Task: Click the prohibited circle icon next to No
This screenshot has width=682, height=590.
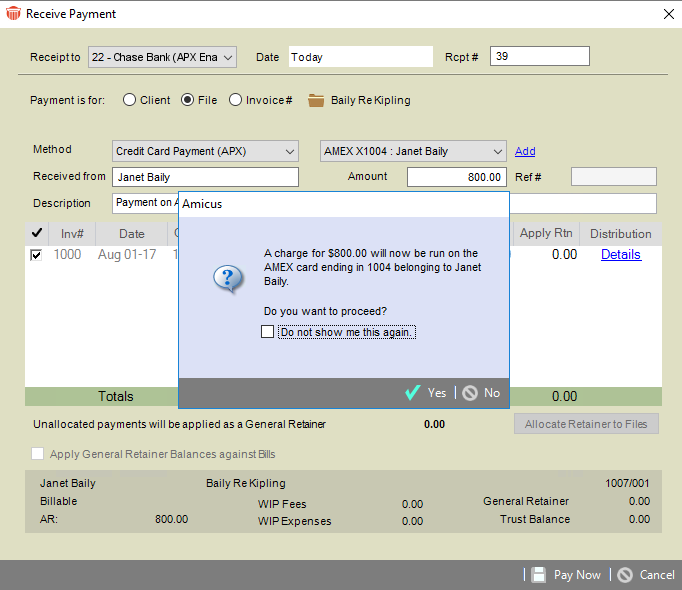Action: [470, 393]
